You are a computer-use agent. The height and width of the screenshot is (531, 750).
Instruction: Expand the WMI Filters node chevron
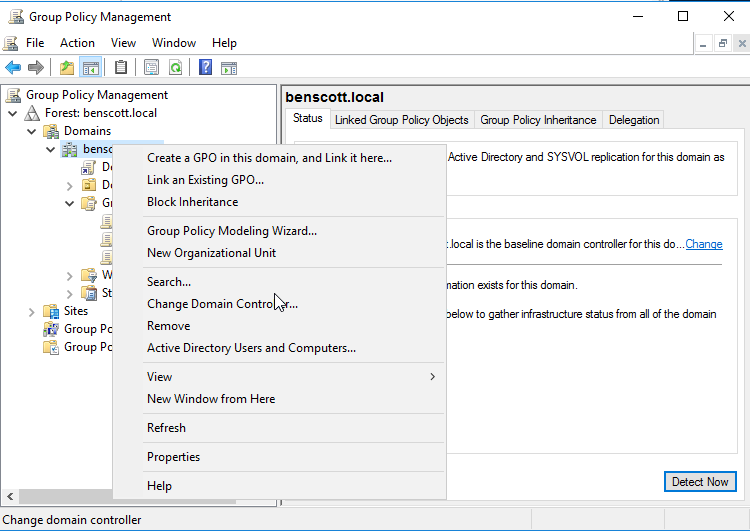(x=70, y=276)
